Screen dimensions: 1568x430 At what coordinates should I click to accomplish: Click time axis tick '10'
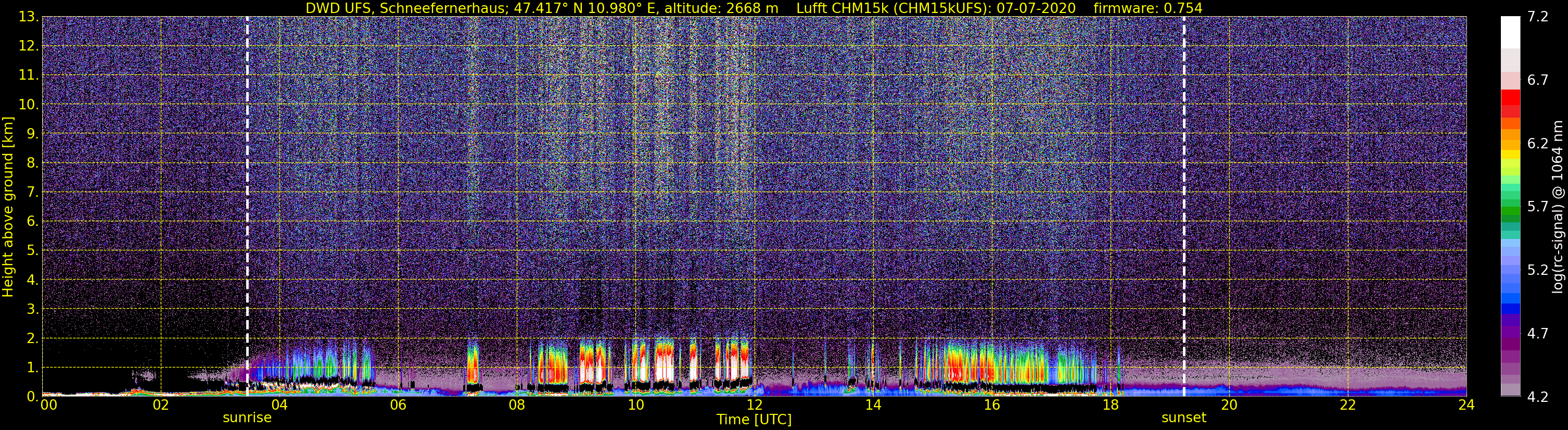(635, 405)
